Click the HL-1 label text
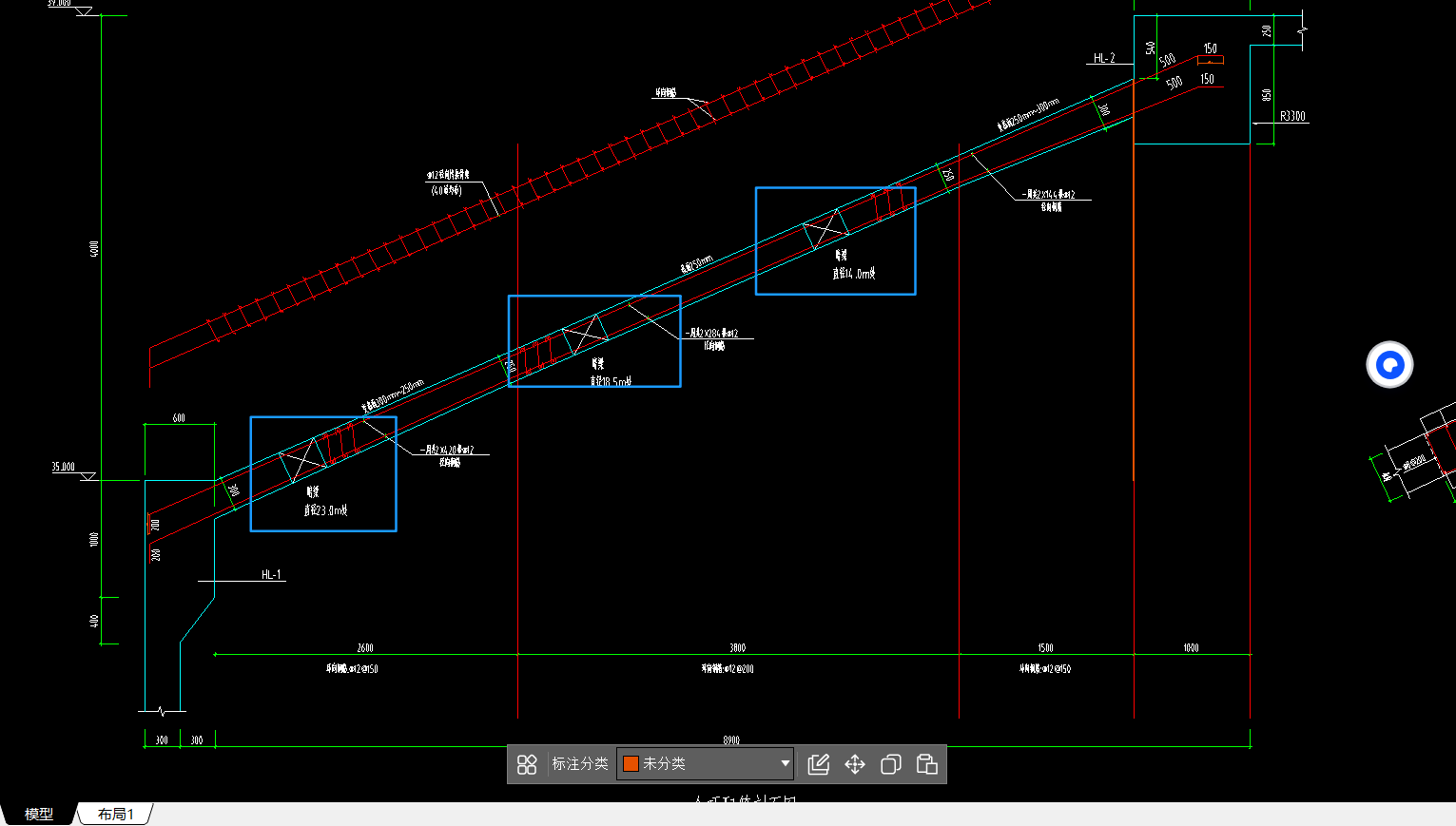This screenshot has width=1456, height=826. 271,575
